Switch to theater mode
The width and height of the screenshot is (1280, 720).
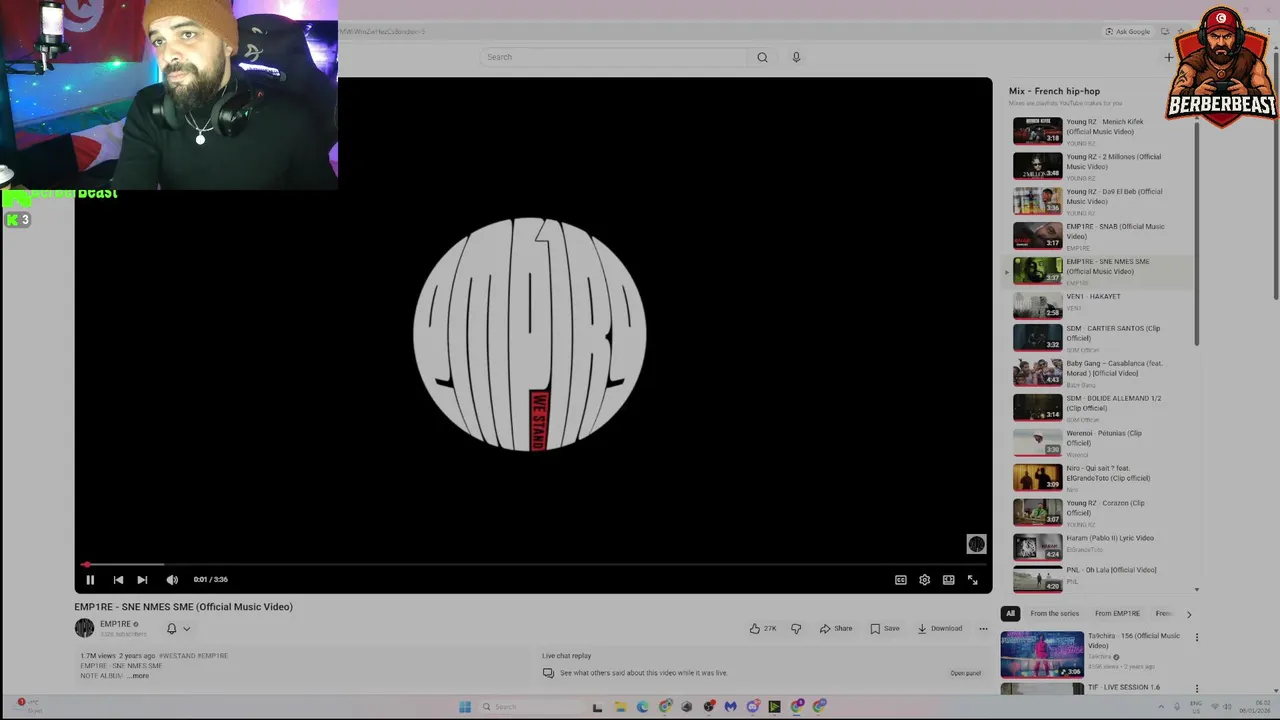pyautogui.click(x=948, y=579)
